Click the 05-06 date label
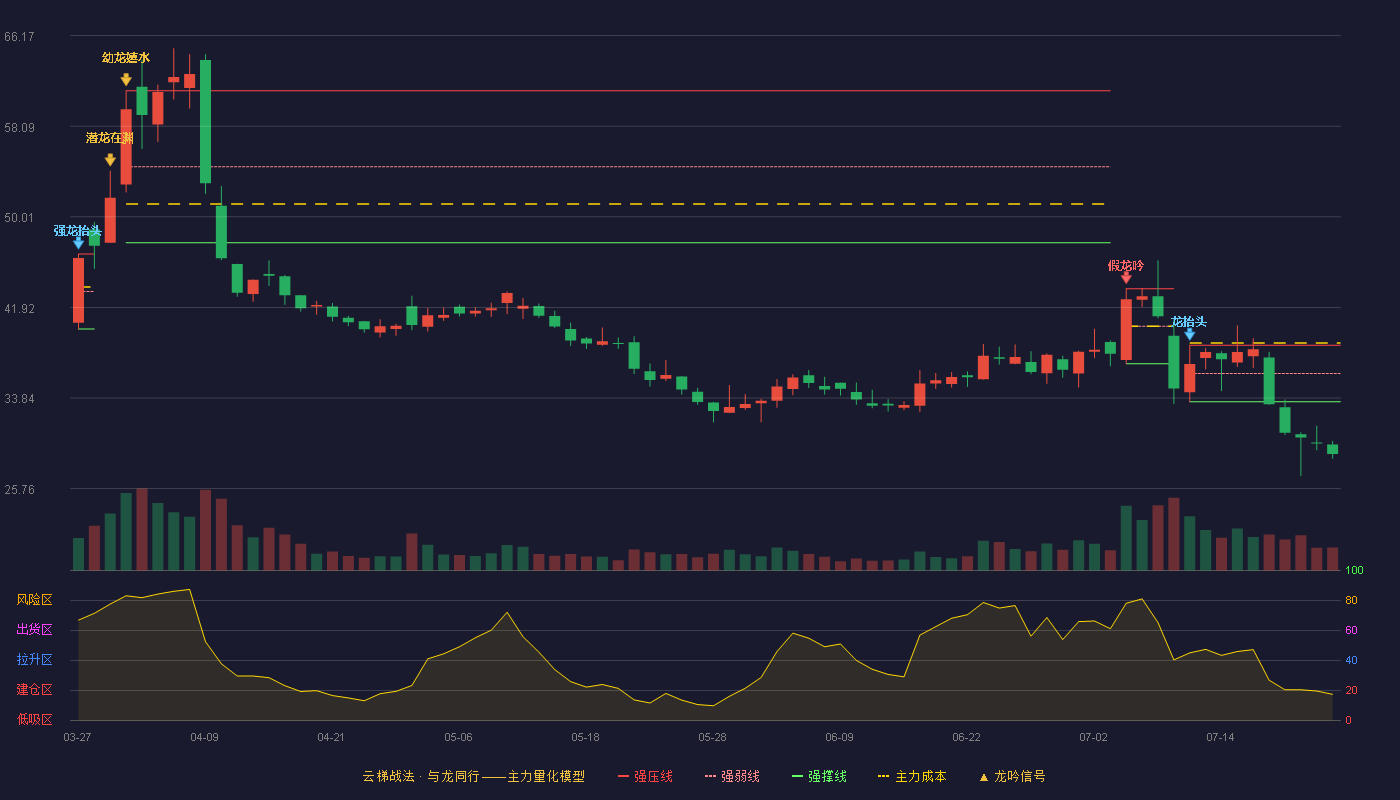Viewport: 1400px width, 800px height. tap(458, 737)
